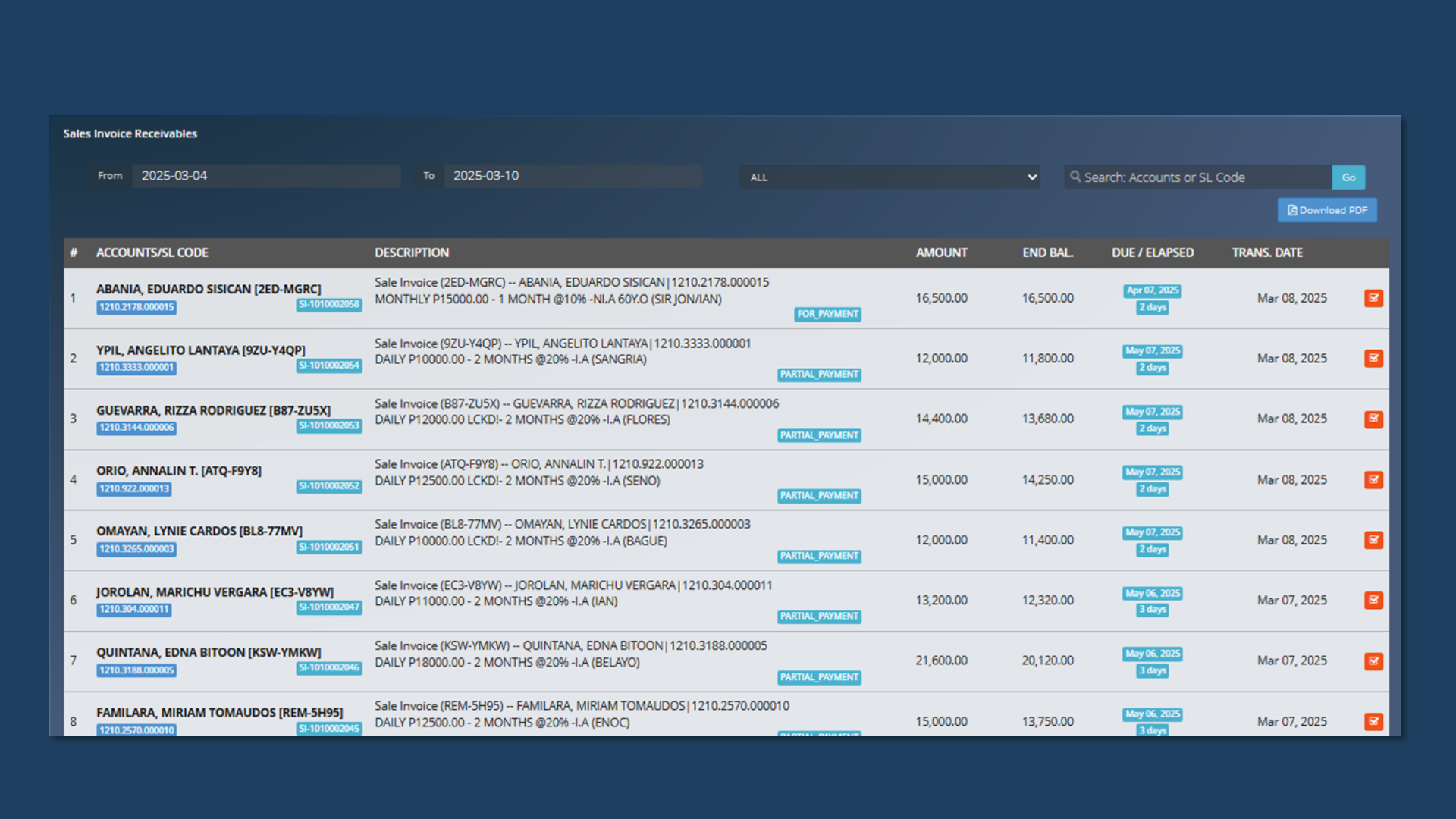Click SL code badge 1210.922.000013
The width and height of the screenshot is (1456, 819).
(x=133, y=488)
